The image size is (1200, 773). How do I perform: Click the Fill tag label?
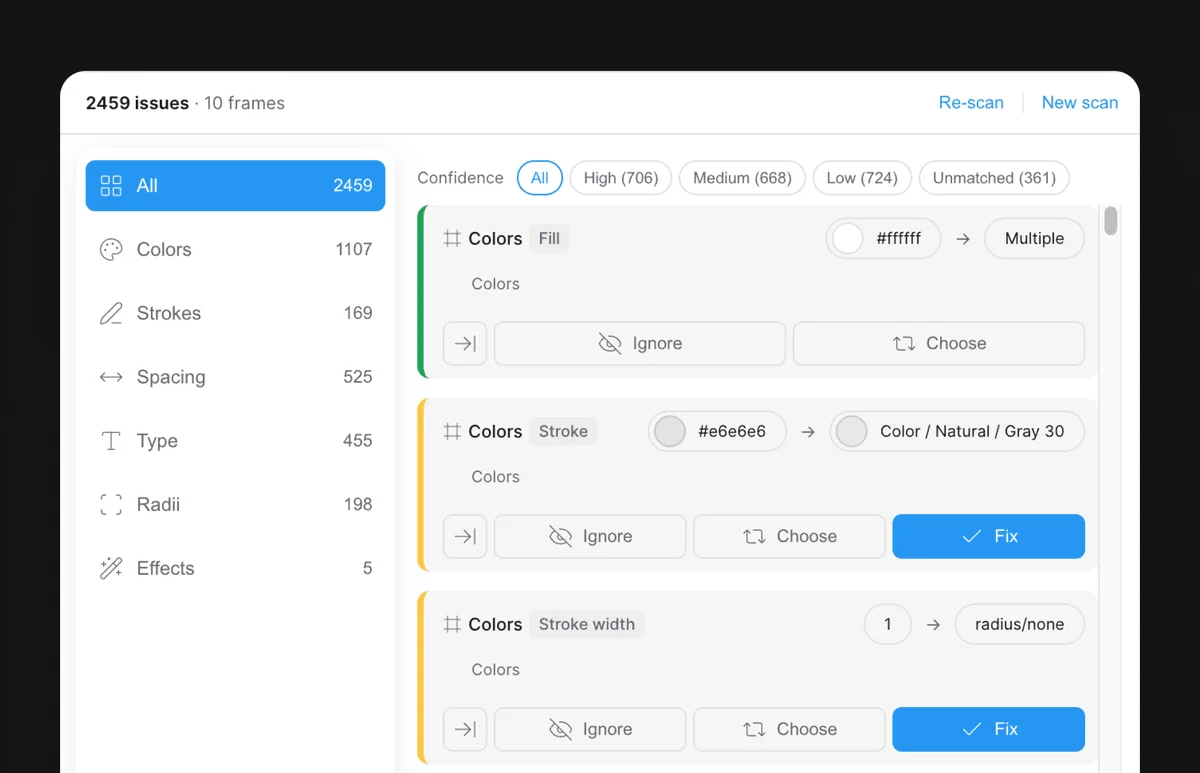[x=549, y=239]
